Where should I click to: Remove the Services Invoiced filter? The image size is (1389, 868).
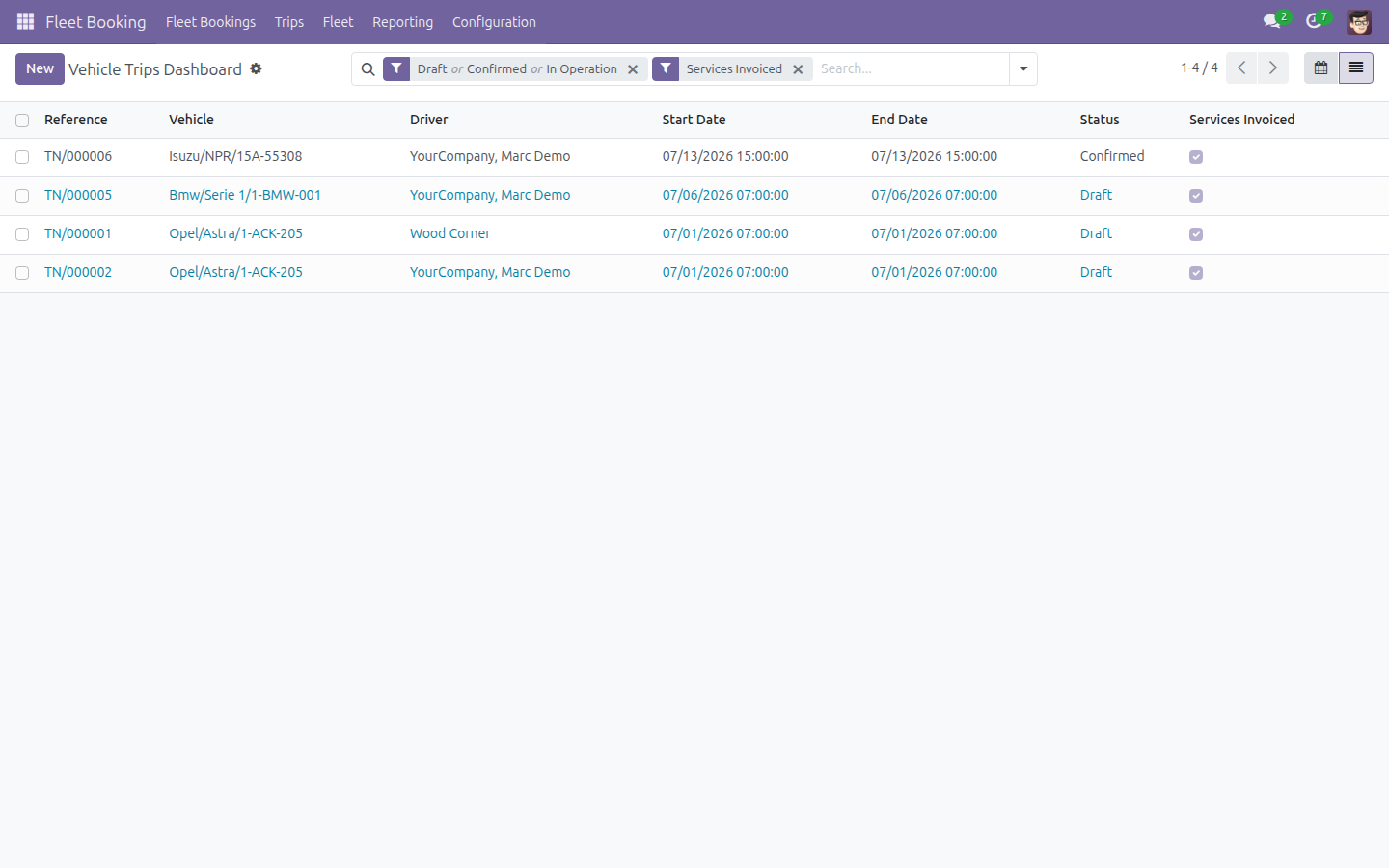798,69
